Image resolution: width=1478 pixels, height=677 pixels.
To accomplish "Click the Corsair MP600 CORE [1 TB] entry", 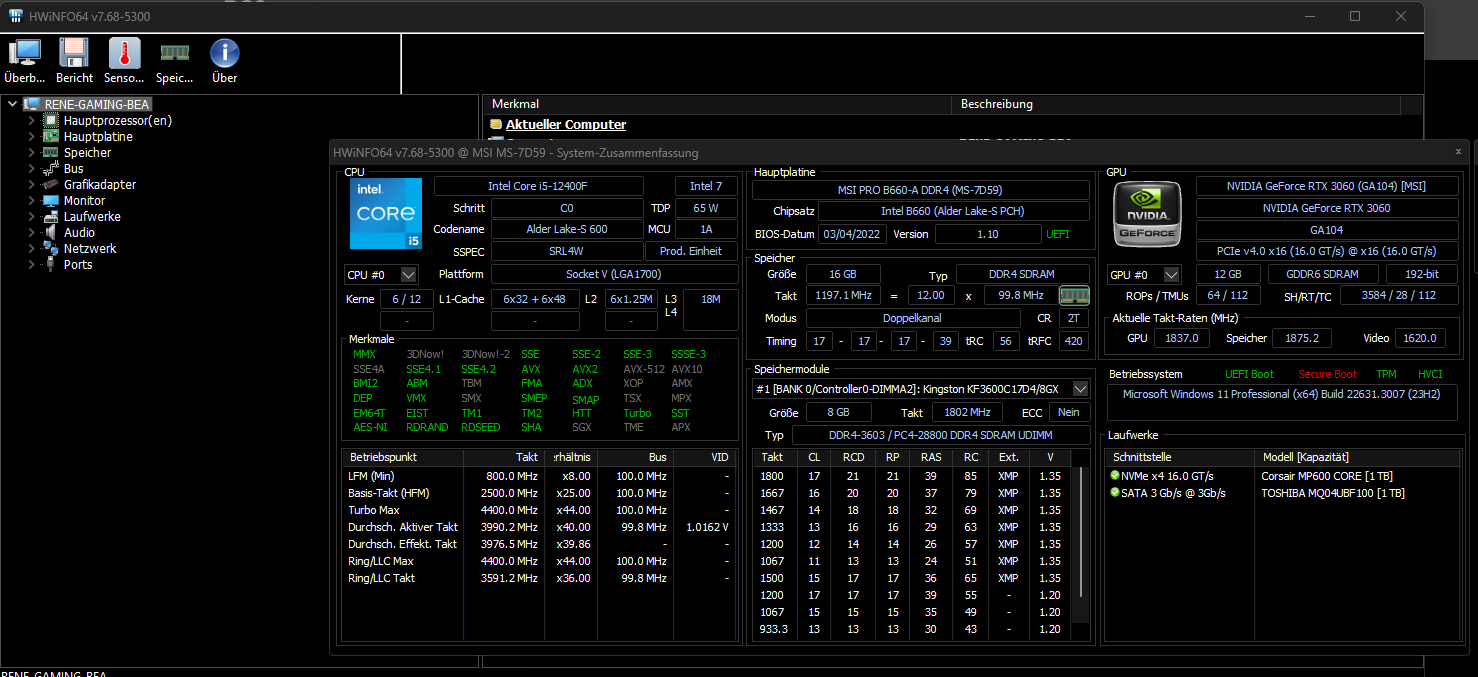I will 1327,476.
